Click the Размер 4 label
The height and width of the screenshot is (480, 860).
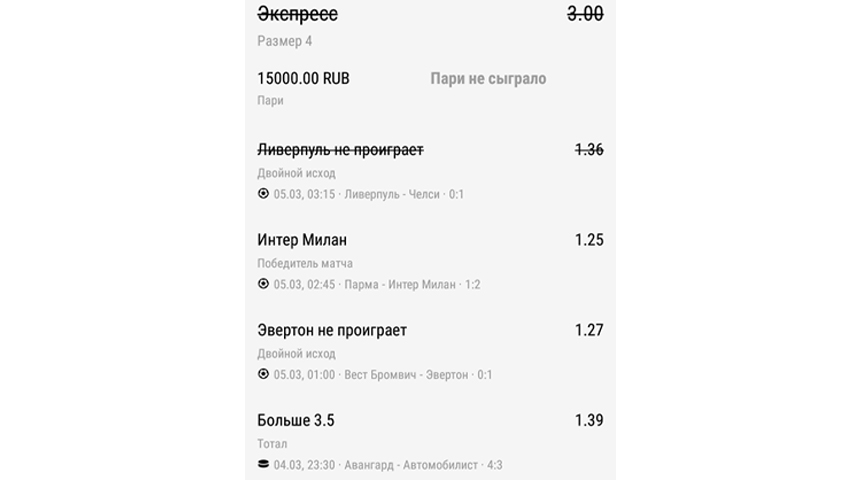tap(285, 41)
